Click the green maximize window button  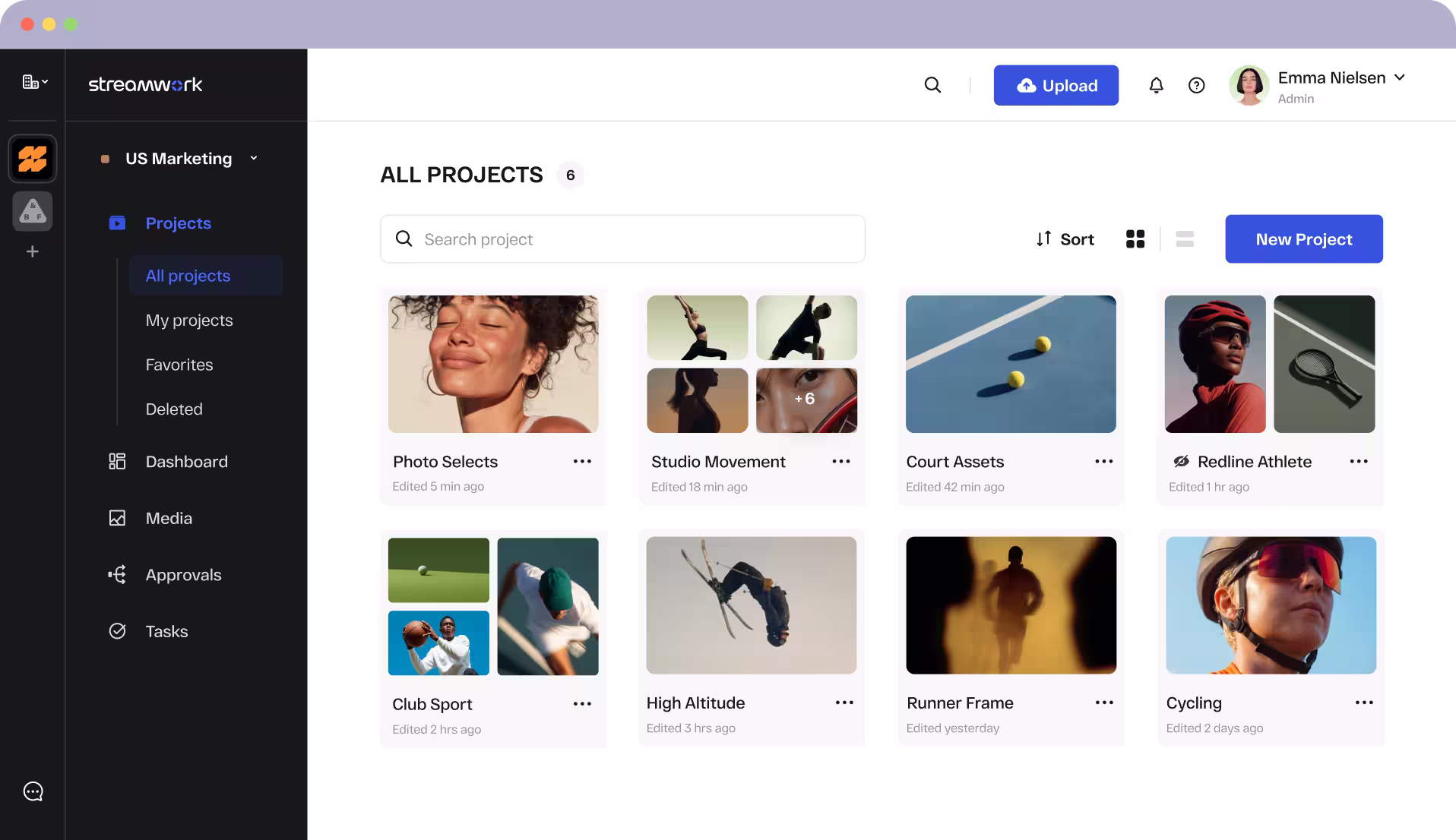[x=71, y=24]
